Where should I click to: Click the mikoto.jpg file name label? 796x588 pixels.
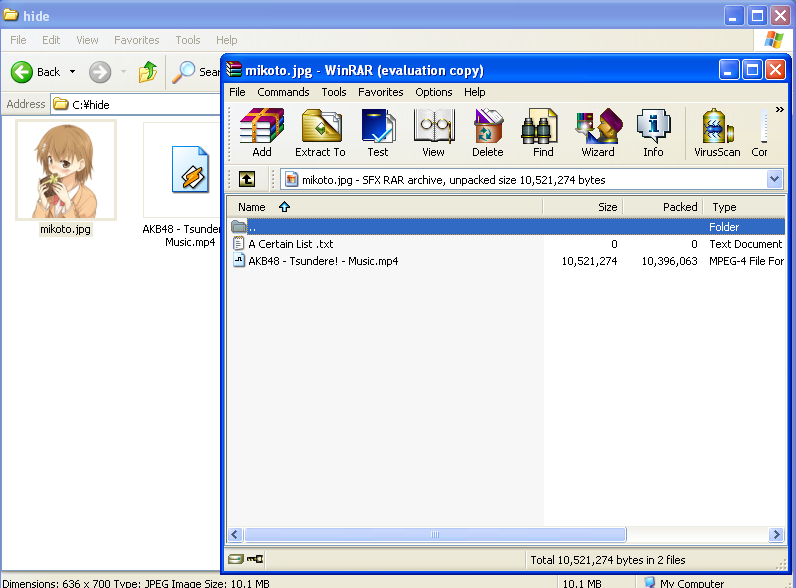tap(65, 229)
